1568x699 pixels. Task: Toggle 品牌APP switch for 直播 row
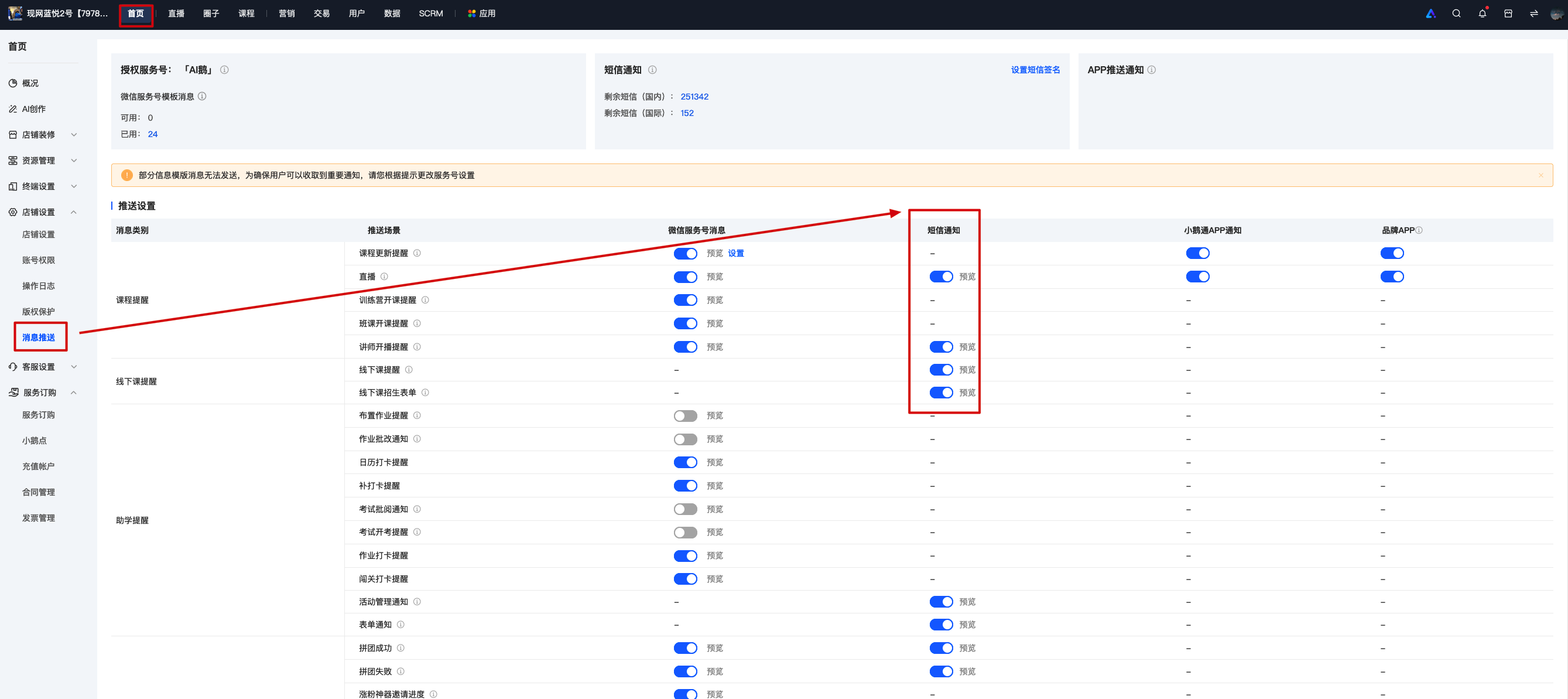[x=1392, y=277]
